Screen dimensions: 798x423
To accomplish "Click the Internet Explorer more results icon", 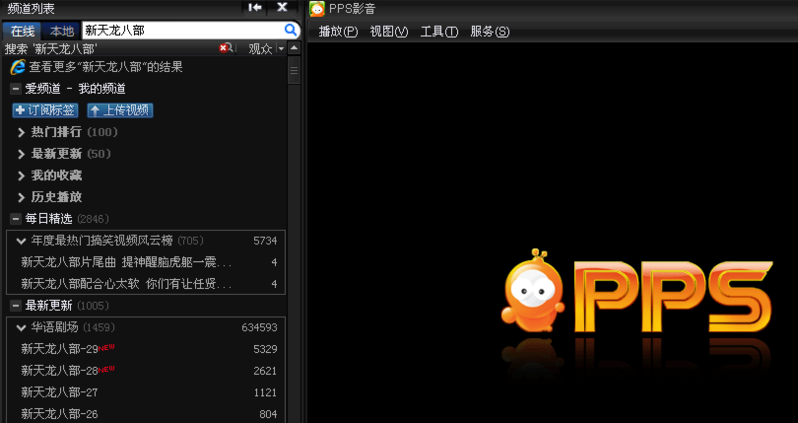I will [x=17, y=67].
